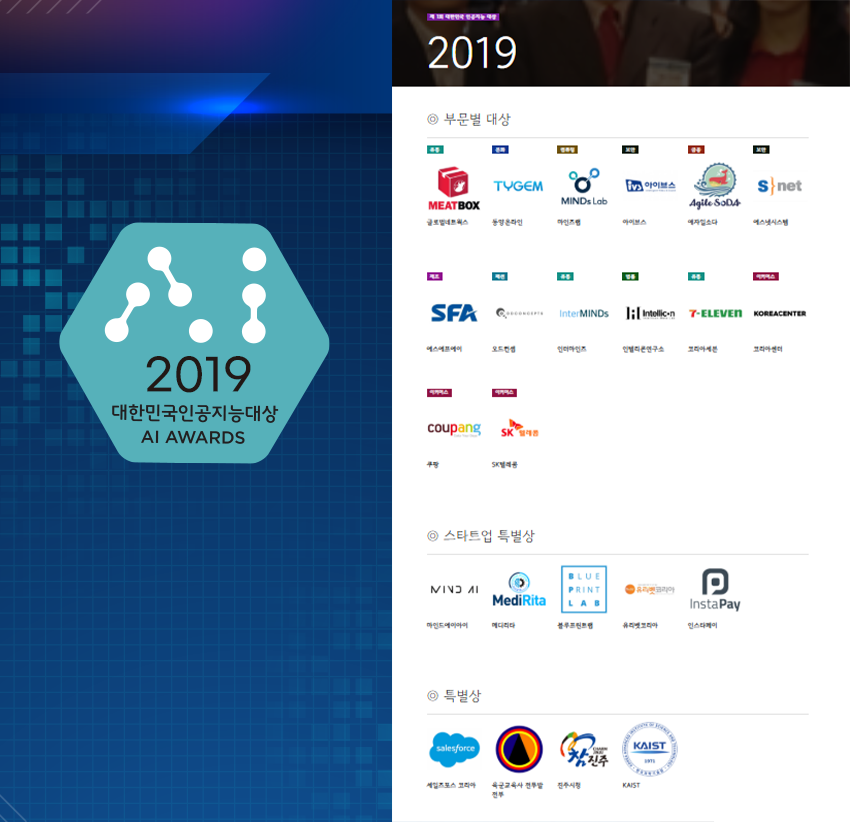The height and width of the screenshot is (822, 850).
Task: Click the large 2019 page heading
Action: pos(471,53)
